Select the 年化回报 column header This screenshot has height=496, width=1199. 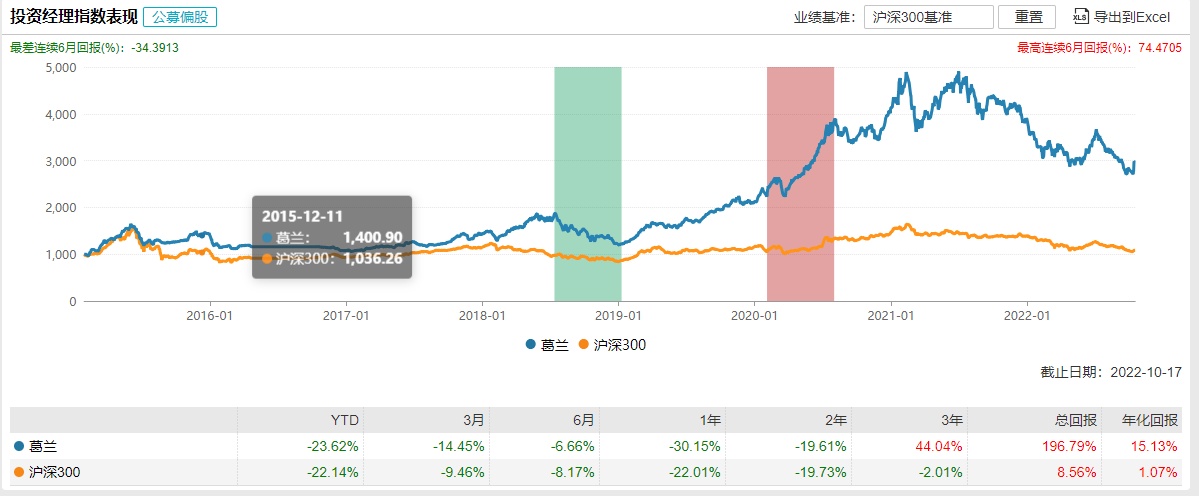coord(1155,420)
